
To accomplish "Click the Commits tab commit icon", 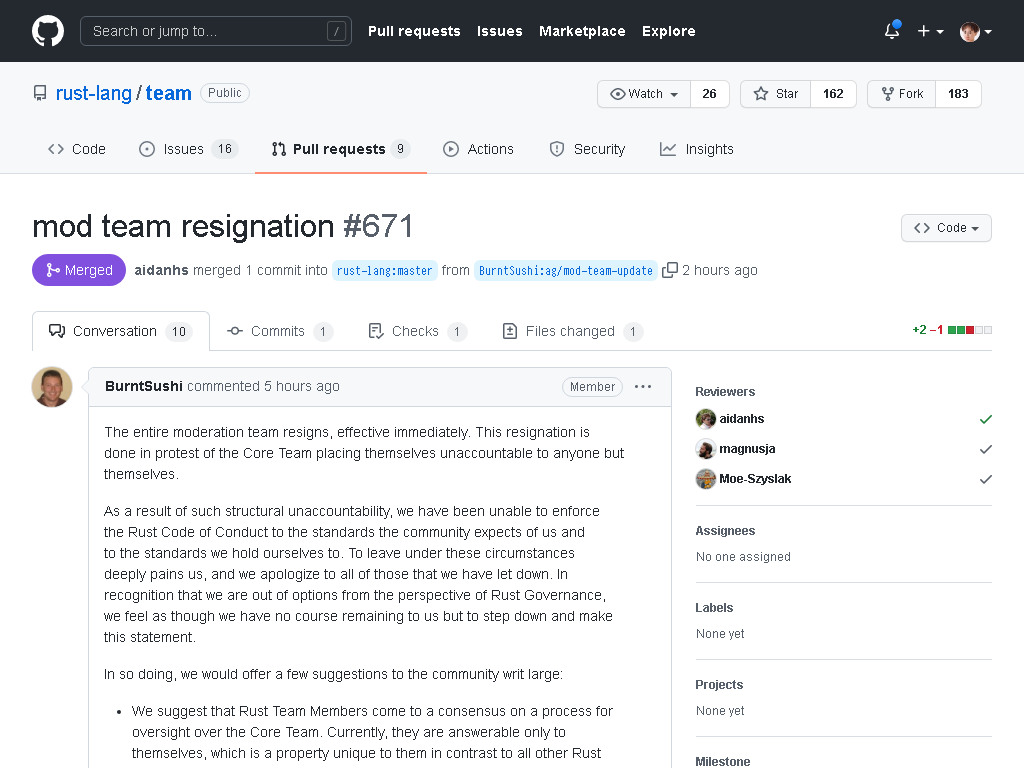I will [234, 331].
